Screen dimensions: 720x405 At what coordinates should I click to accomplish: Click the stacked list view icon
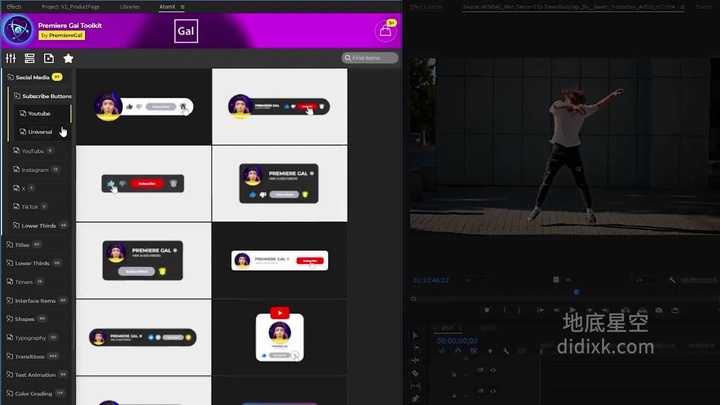[30, 58]
